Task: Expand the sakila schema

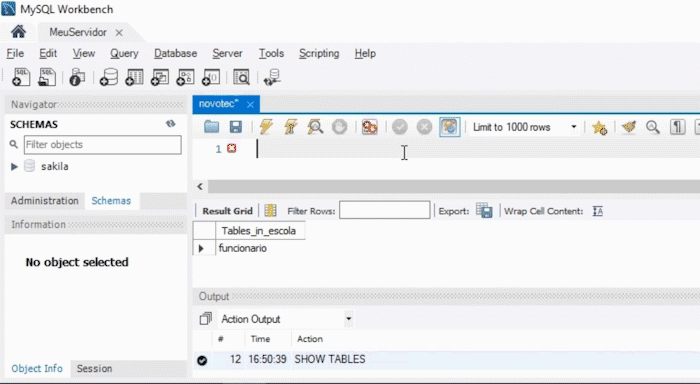Action: click(14, 167)
